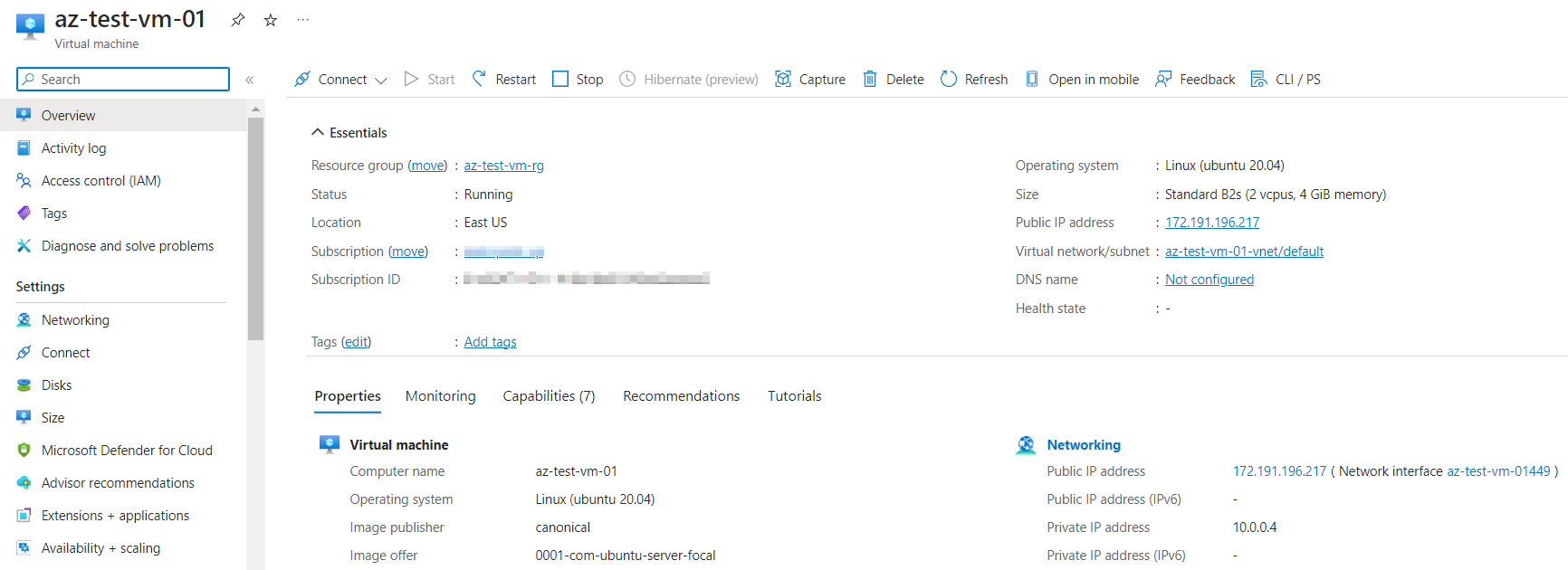The width and height of the screenshot is (1568, 570).
Task: Switch to Capabilities (7) tab
Action: click(x=550, y=396)
